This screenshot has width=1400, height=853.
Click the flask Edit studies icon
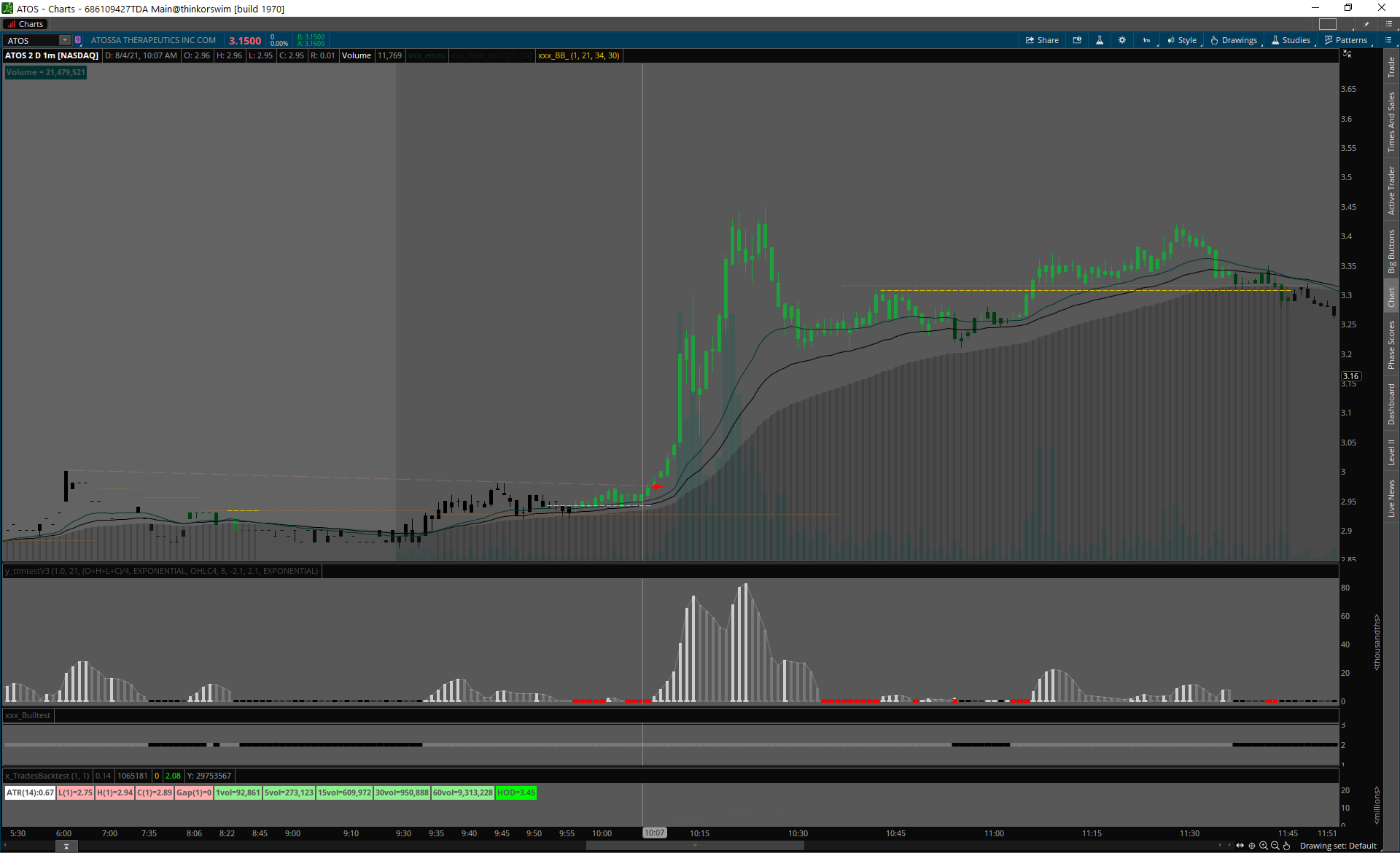[1100, 40]
